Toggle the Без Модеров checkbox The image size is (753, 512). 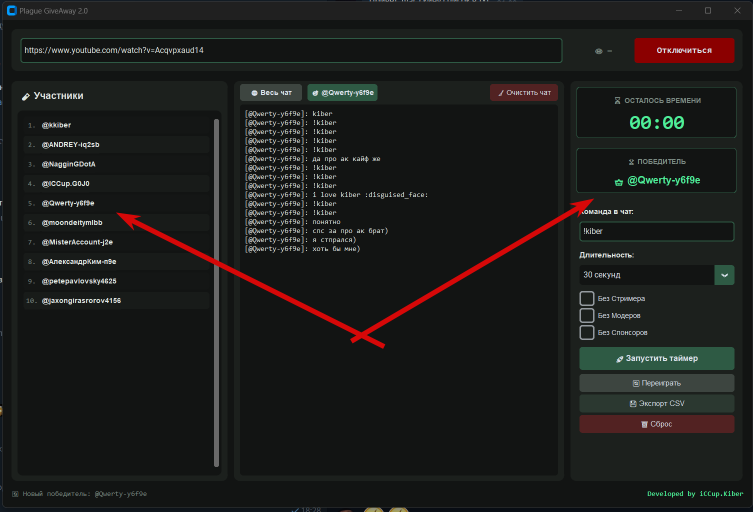pyautogui.click(x=586, y=316)
